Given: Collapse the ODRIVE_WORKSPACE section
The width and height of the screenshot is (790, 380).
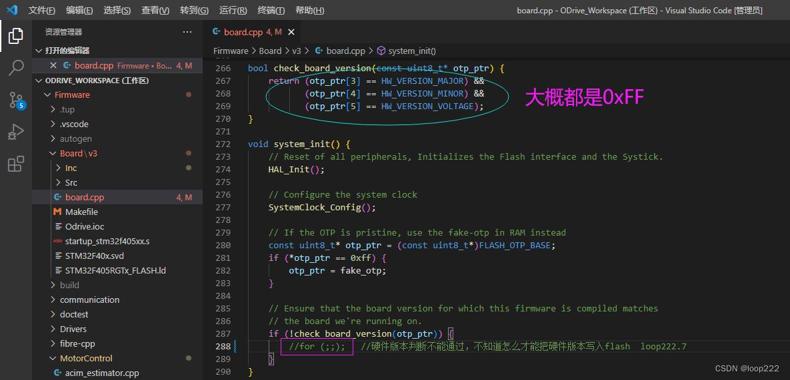Looking at the screenshot, I should click(x=117, y=81).
